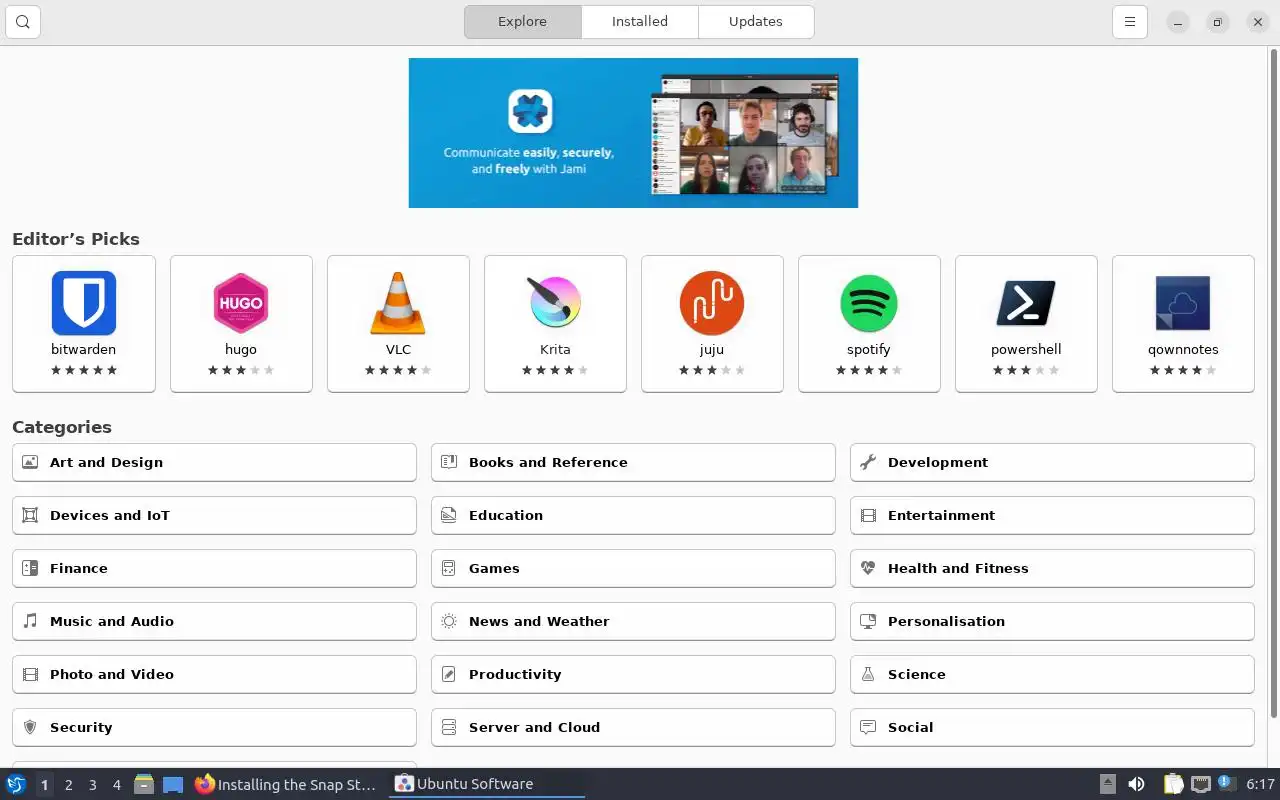Open the Education category
The image size is (1280, 800).
click(x=633, y=515)
